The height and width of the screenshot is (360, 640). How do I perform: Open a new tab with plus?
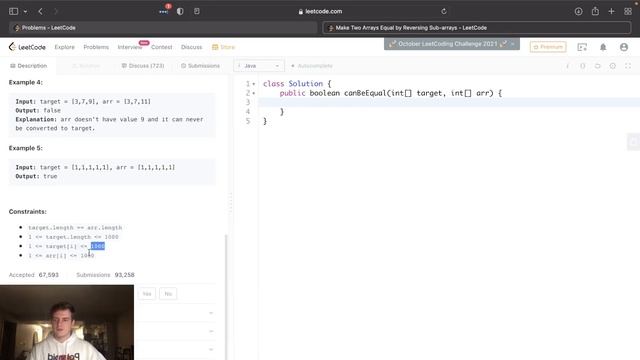[611, 11]
